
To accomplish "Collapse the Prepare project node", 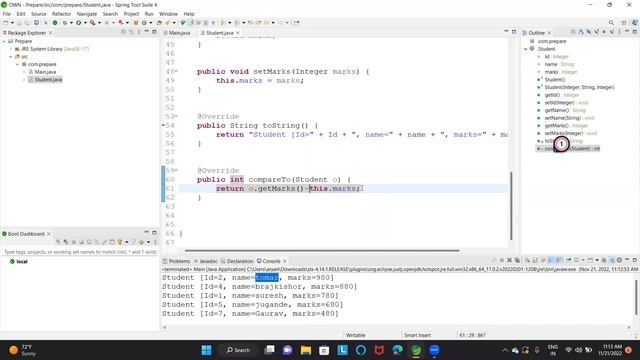I will (x=4, y=41).
